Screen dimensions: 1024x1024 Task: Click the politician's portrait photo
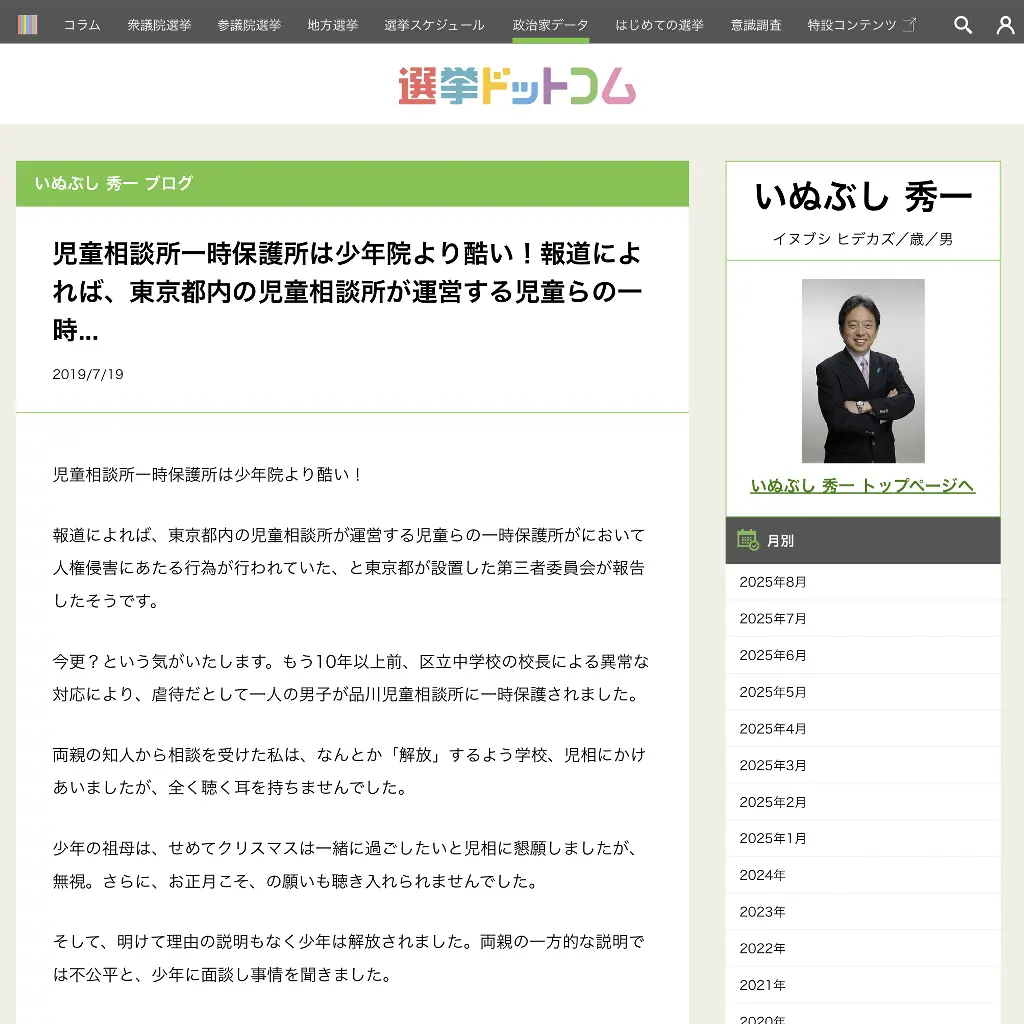pos(862,370)
